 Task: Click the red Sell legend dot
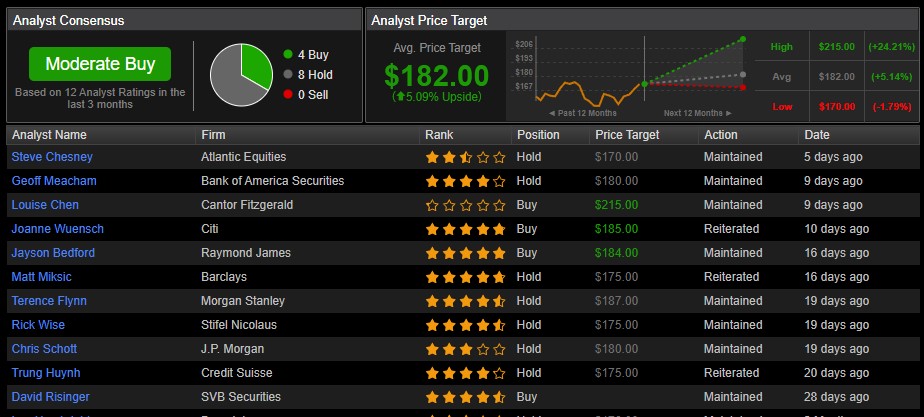click(288, 94)
